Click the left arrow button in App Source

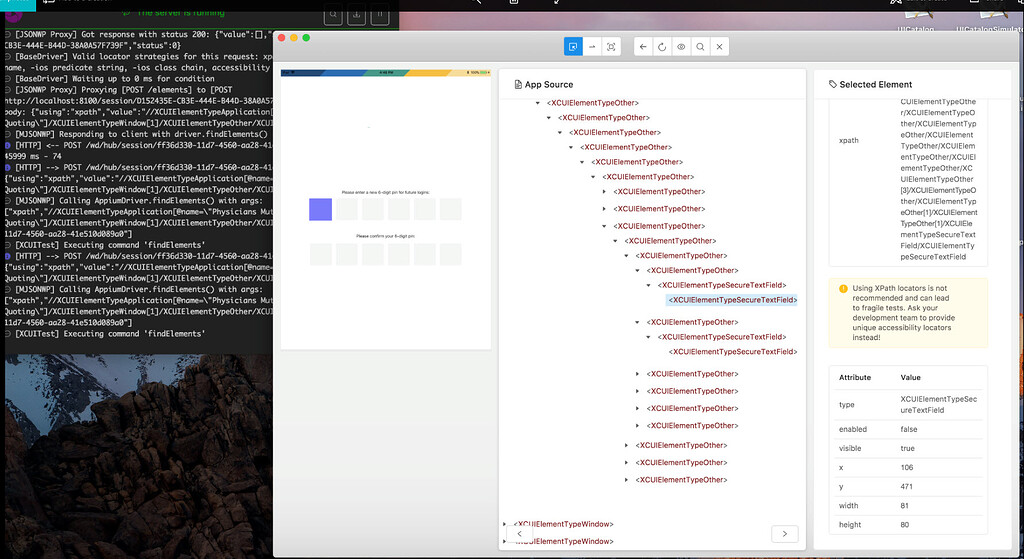(x=519, y=534)
